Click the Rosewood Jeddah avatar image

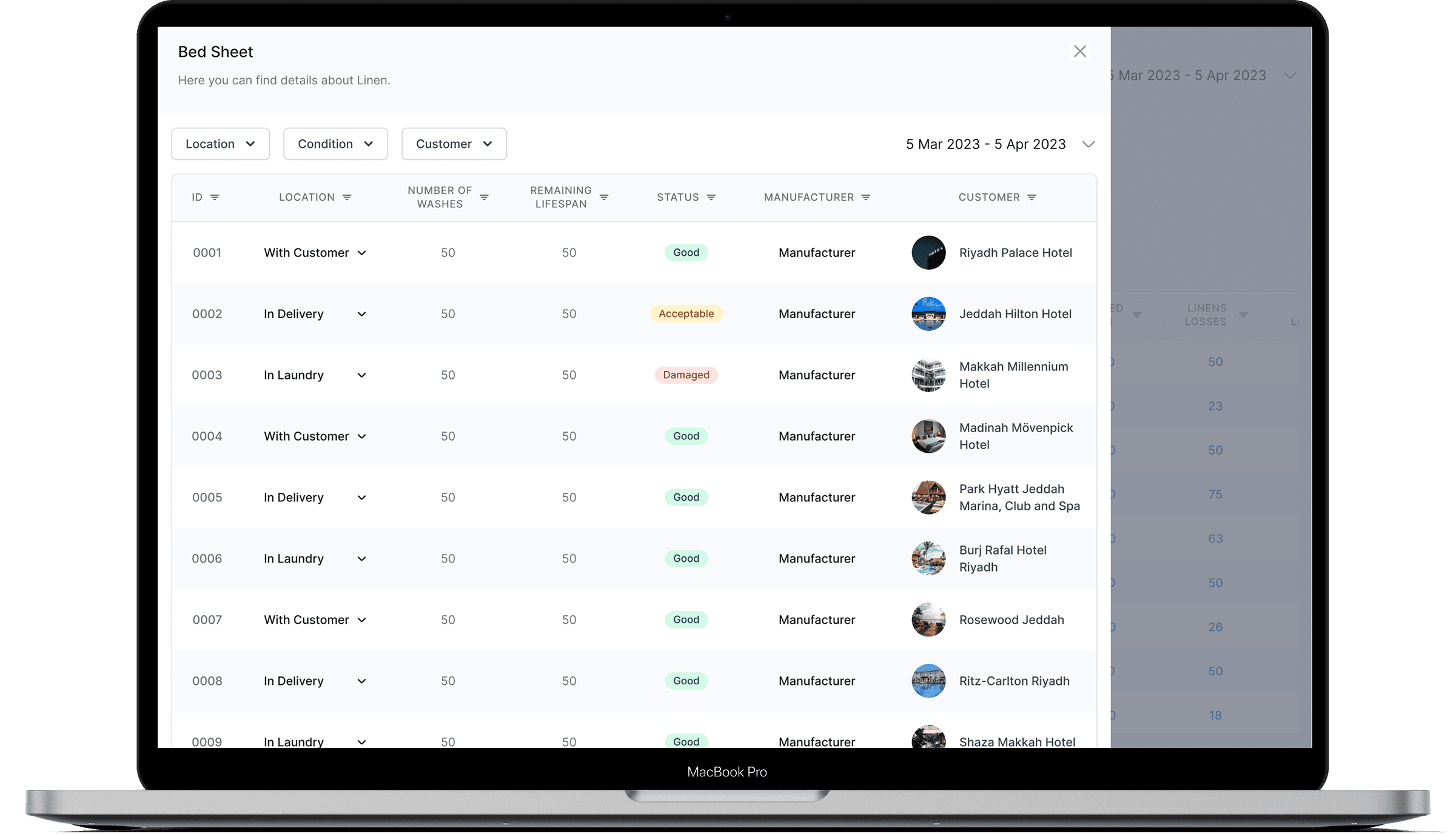tap(928, 620)
